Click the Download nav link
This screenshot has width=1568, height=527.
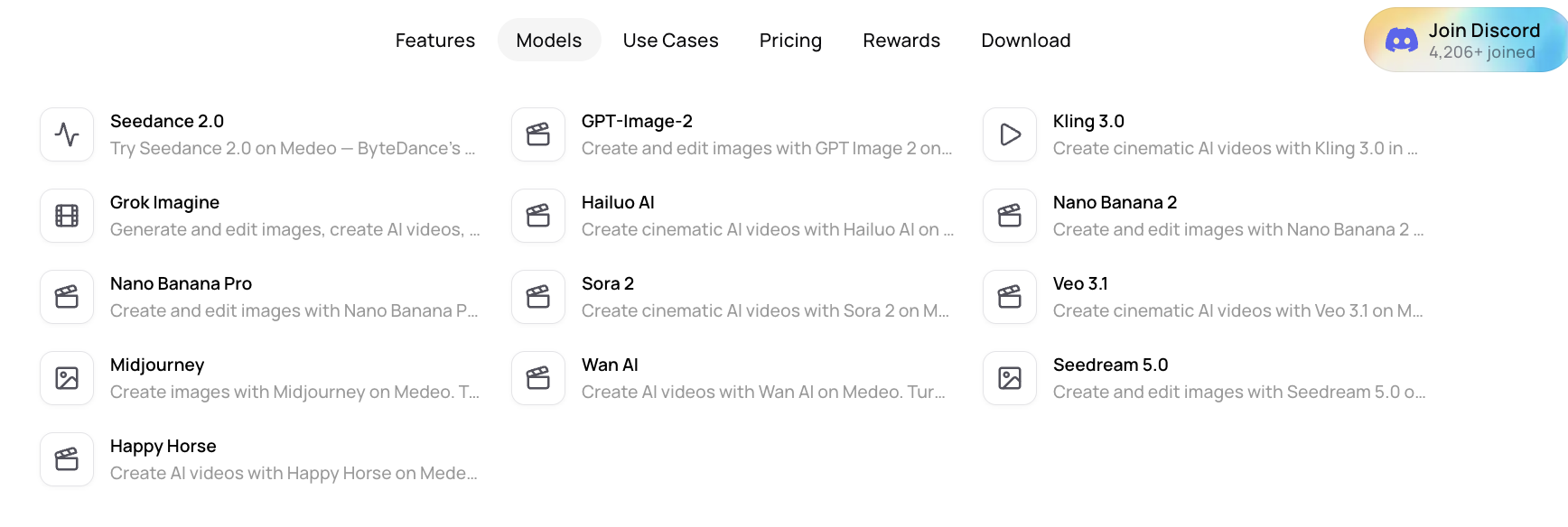tap(1026, 41)
